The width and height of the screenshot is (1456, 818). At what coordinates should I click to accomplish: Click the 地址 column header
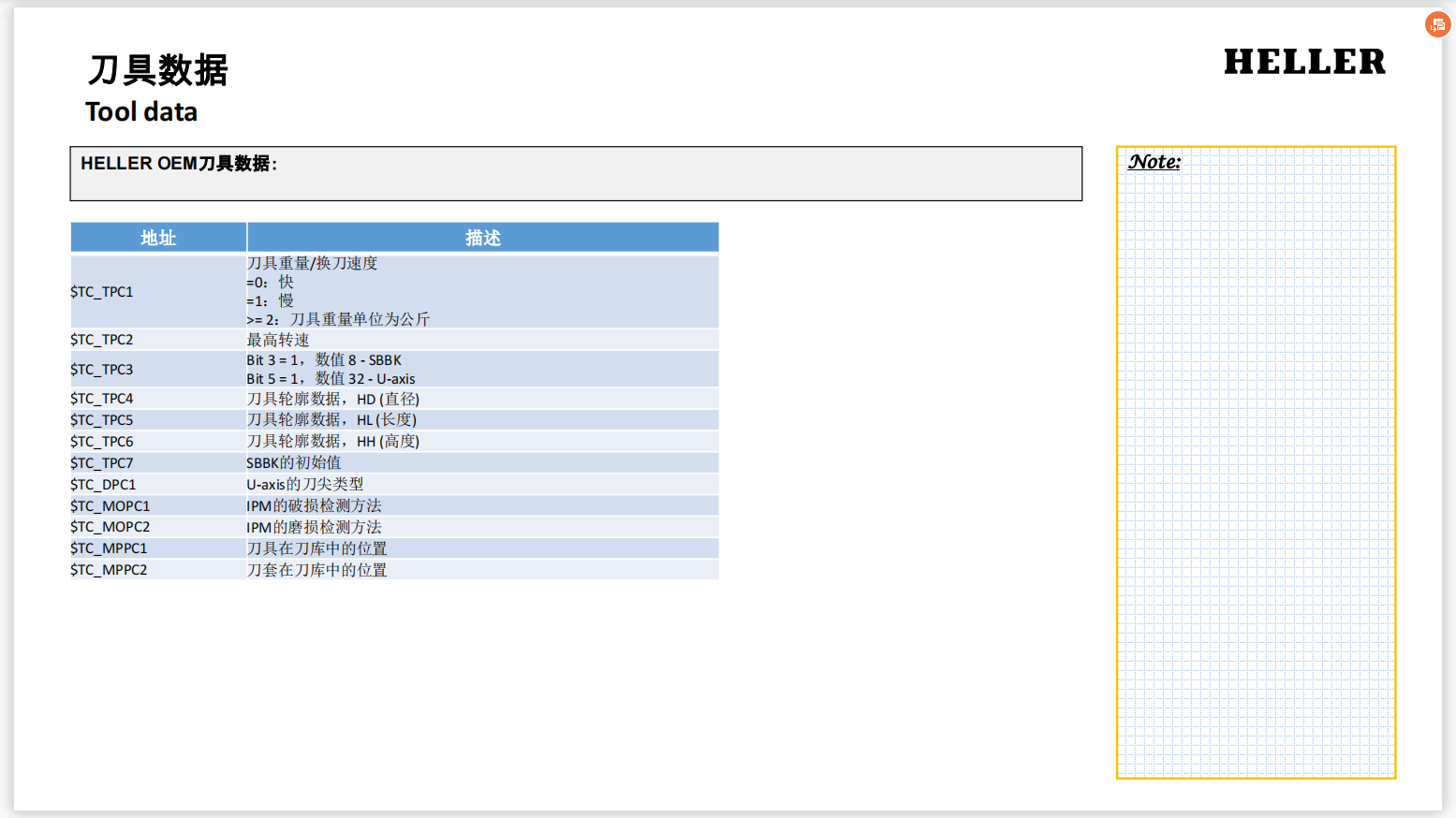[158, 238]
